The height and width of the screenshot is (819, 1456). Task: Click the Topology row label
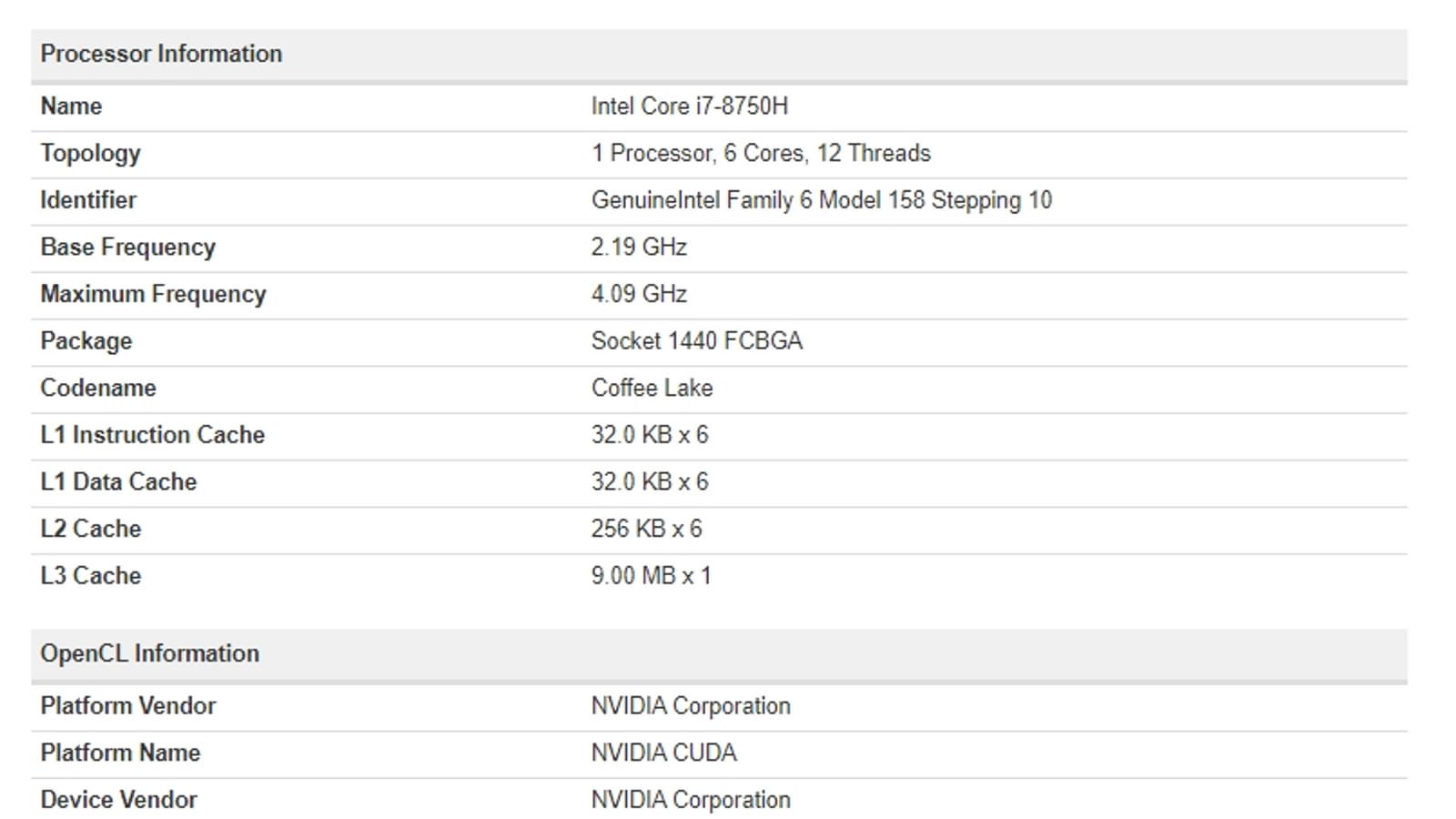point(90,154)
